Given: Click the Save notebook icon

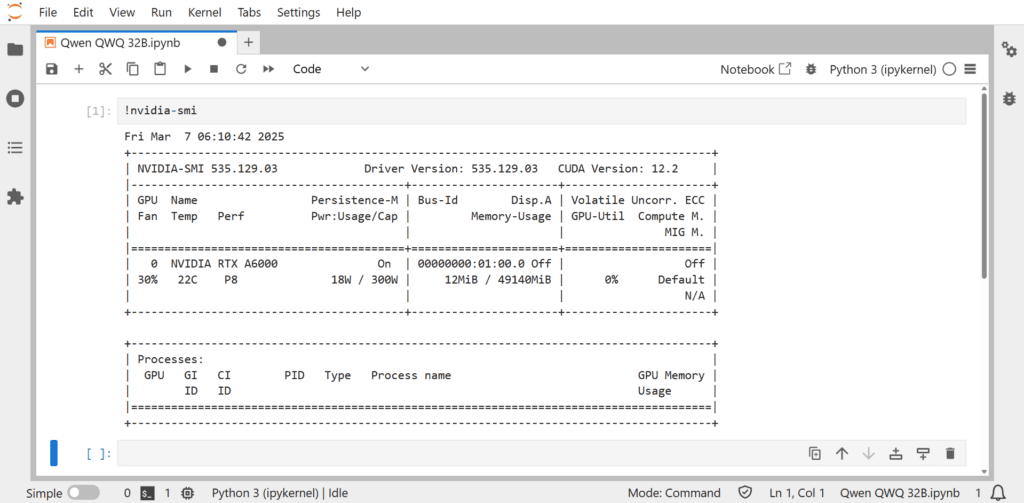Looking at the screenshot, I should point(52,69).
